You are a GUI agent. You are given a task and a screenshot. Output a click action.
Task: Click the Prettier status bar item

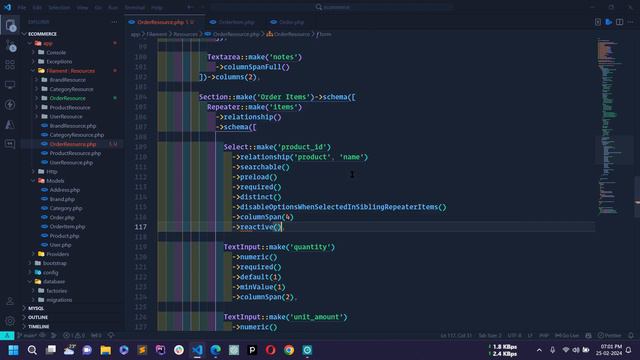(609, 336)
